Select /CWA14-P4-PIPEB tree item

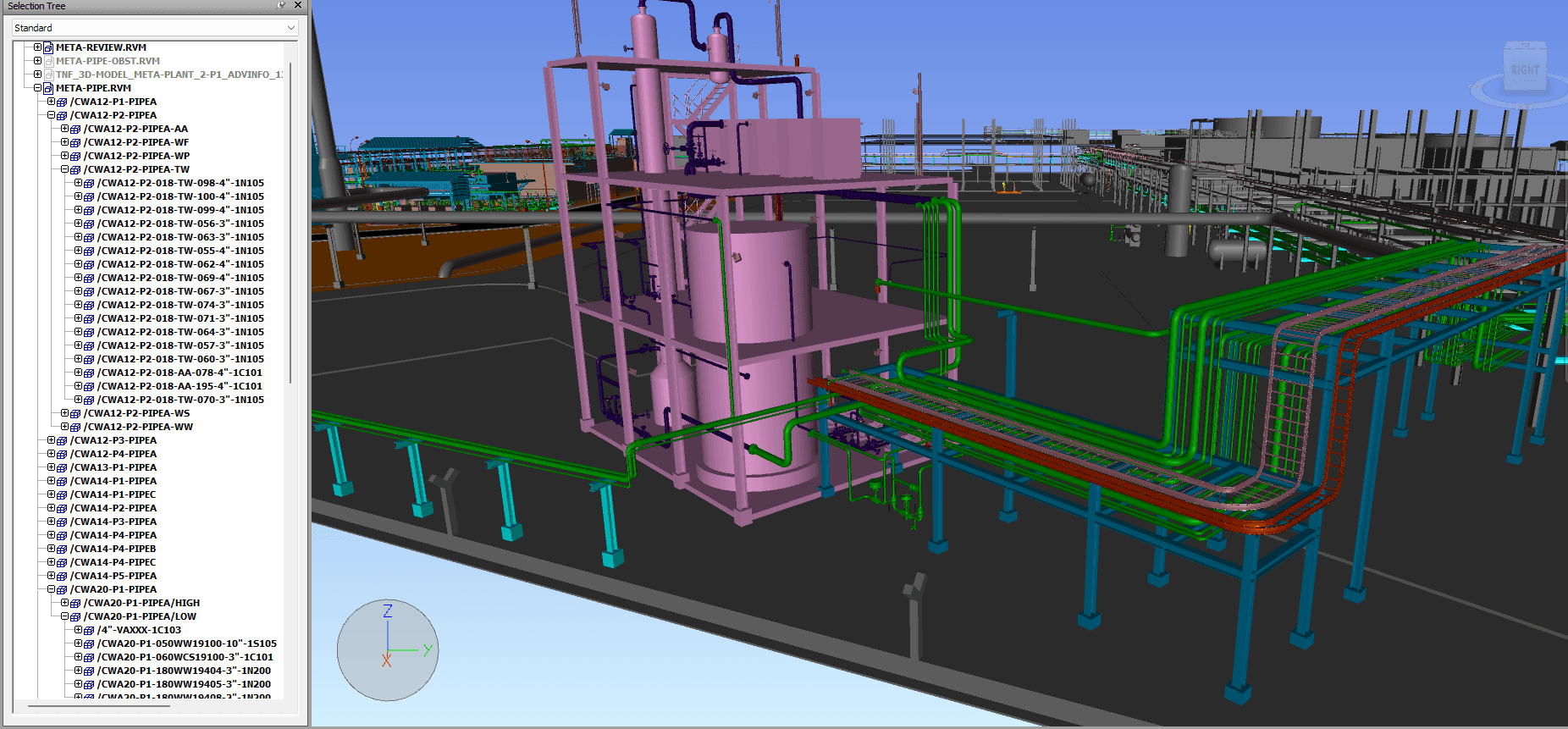tap(113, 549)
